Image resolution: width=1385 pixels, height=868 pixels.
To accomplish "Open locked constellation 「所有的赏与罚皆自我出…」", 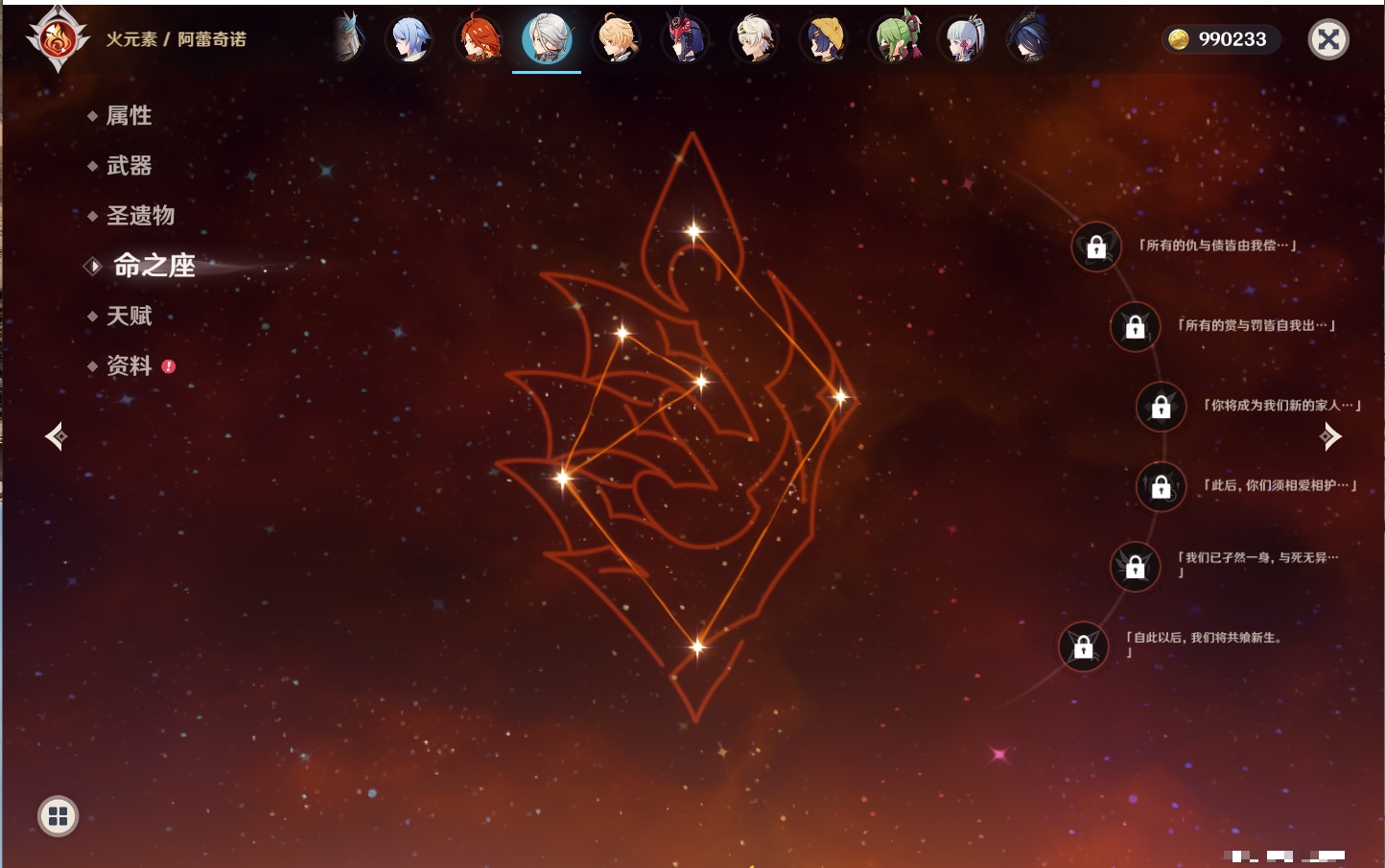I will click(1135, 327).
